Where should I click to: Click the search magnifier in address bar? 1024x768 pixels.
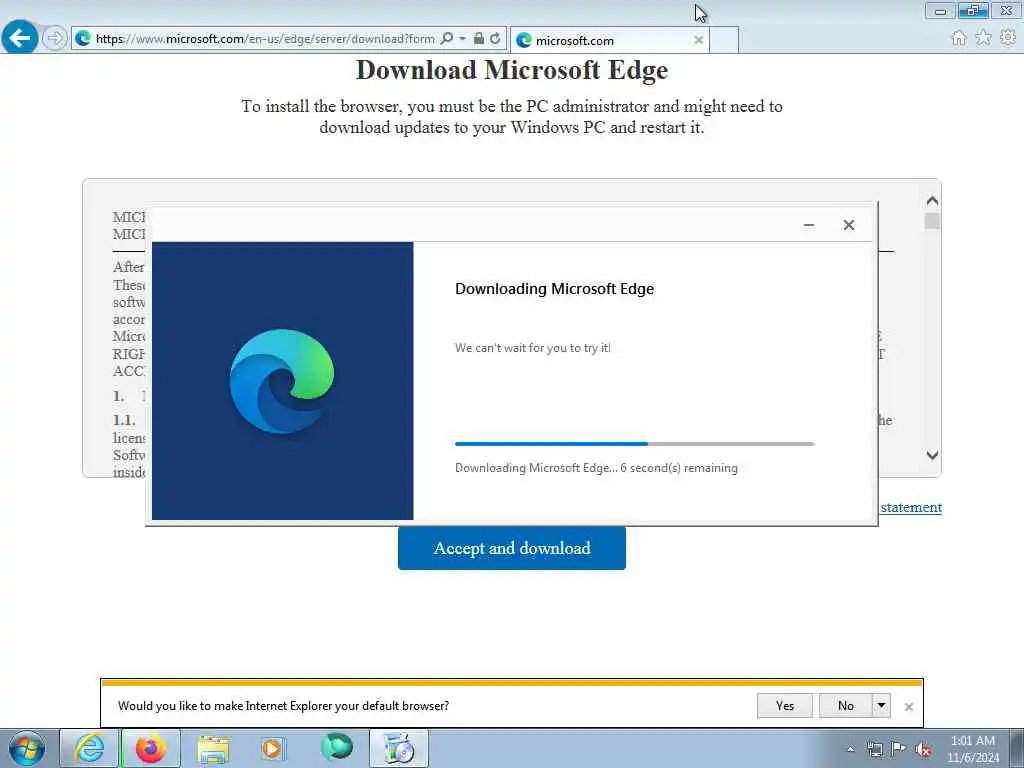[447, 39]
